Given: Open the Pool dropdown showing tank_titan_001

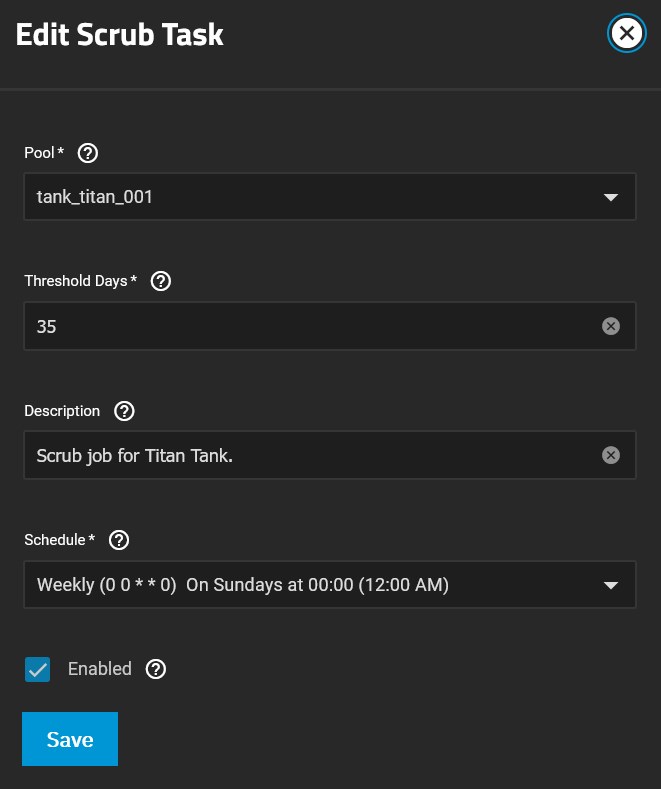Looking at the screenshot, I should 330,197.
